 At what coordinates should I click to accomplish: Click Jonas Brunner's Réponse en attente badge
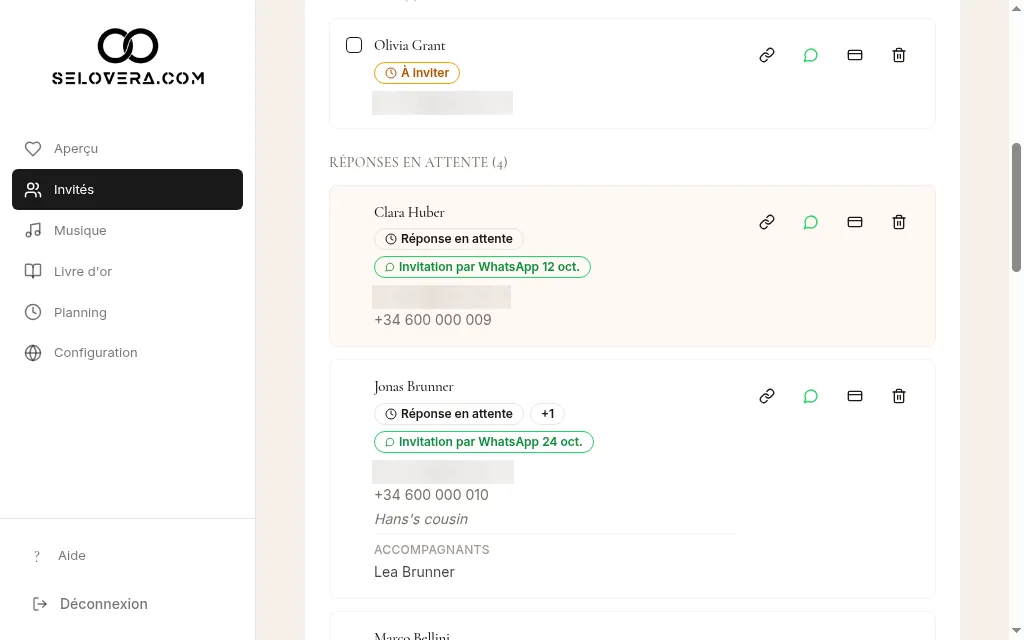[x=449, y=414]
